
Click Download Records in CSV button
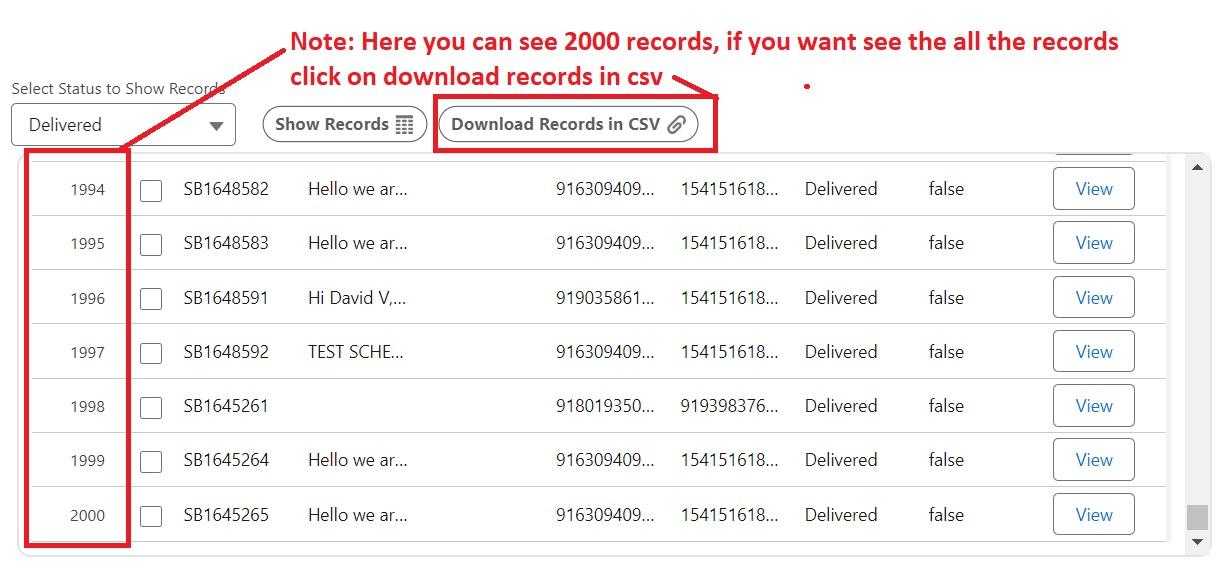568,124
